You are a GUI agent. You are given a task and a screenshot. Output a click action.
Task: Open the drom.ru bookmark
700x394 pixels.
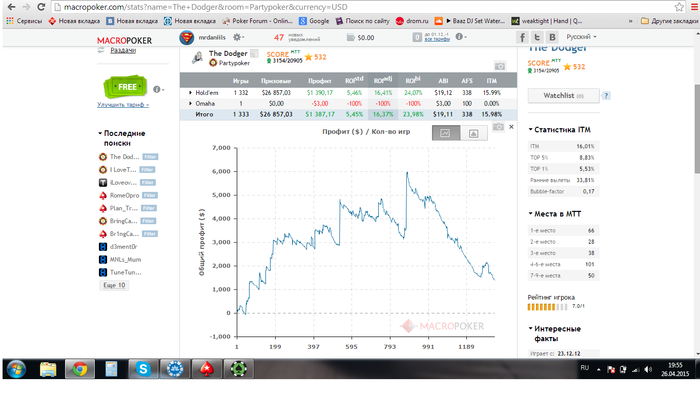(412, 21)
